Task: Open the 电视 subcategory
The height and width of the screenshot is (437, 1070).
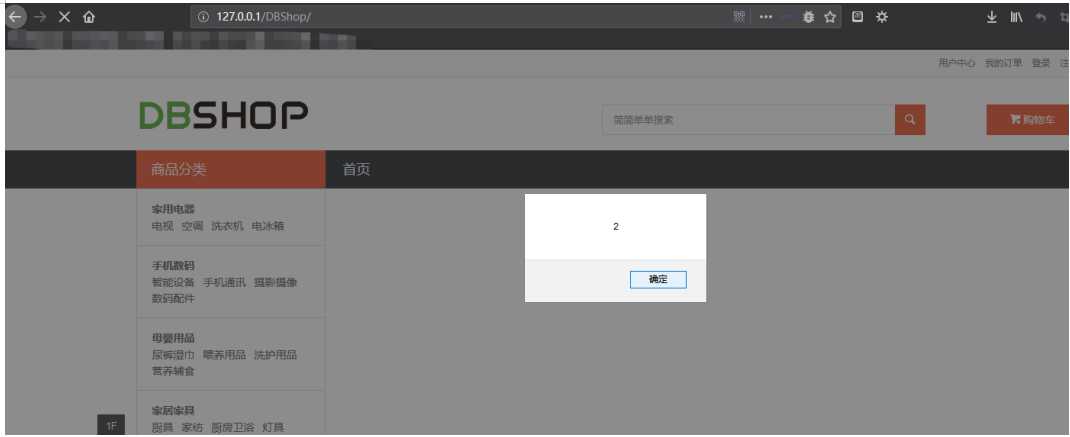Action: (x=162, y=226)
